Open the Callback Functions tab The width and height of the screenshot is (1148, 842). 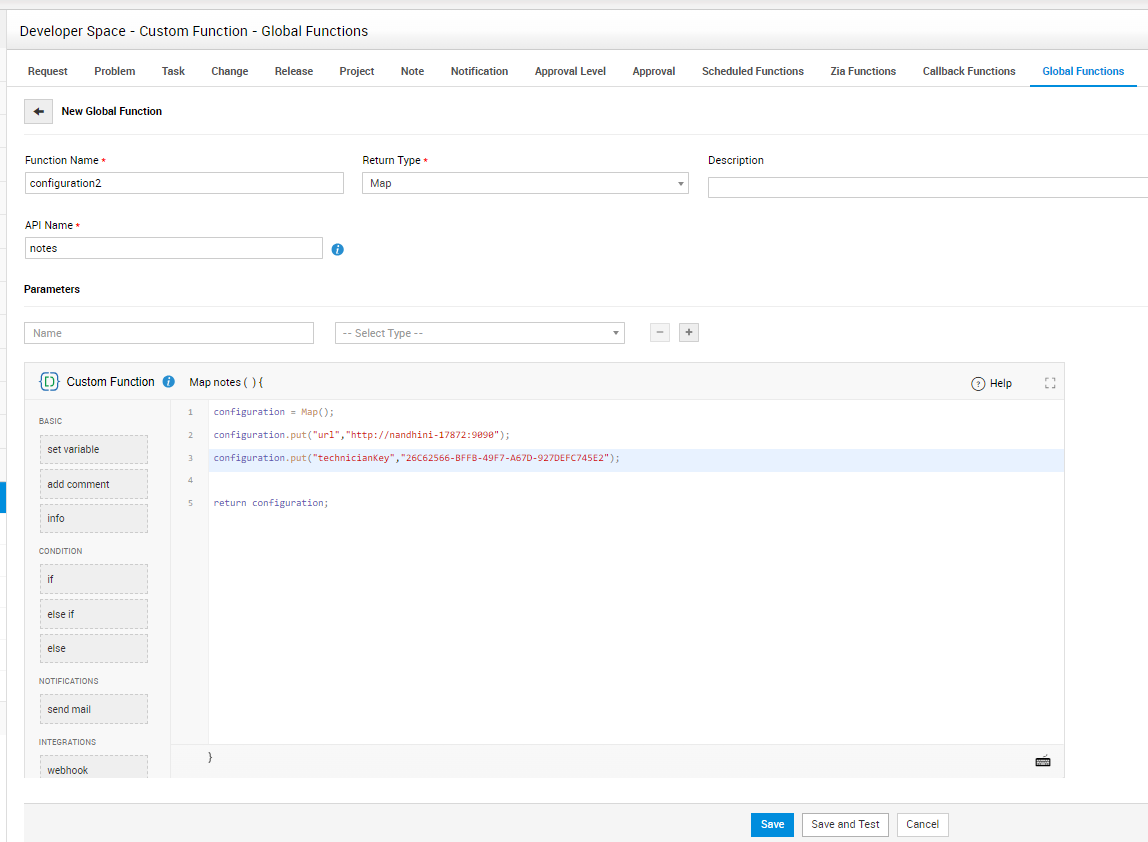(968, 71)
